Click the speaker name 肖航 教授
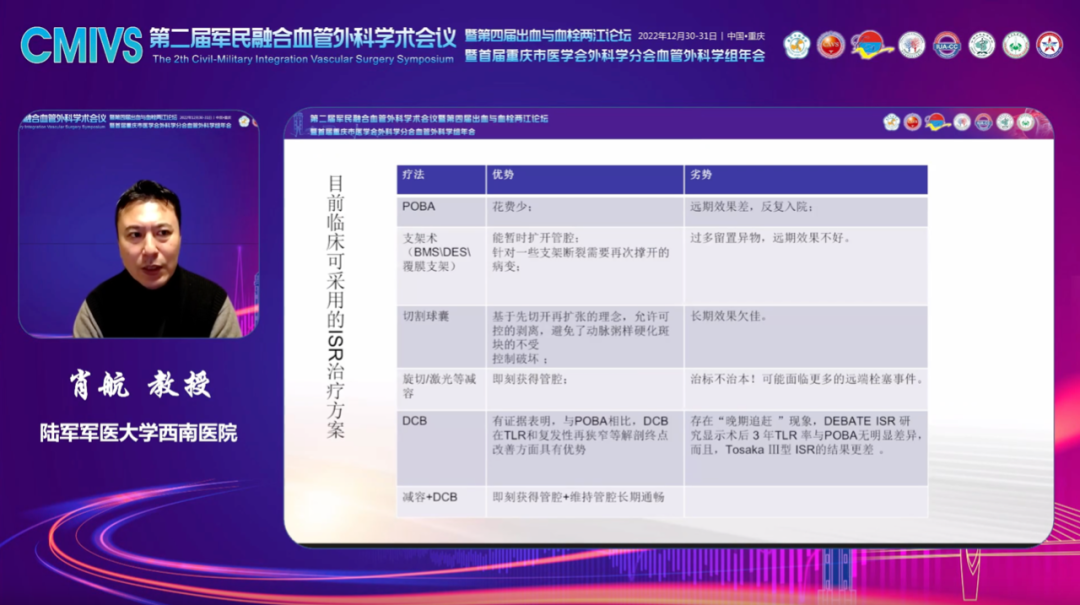The height and width of the screenshot is (605, 1080). click(x=140, y=384)
